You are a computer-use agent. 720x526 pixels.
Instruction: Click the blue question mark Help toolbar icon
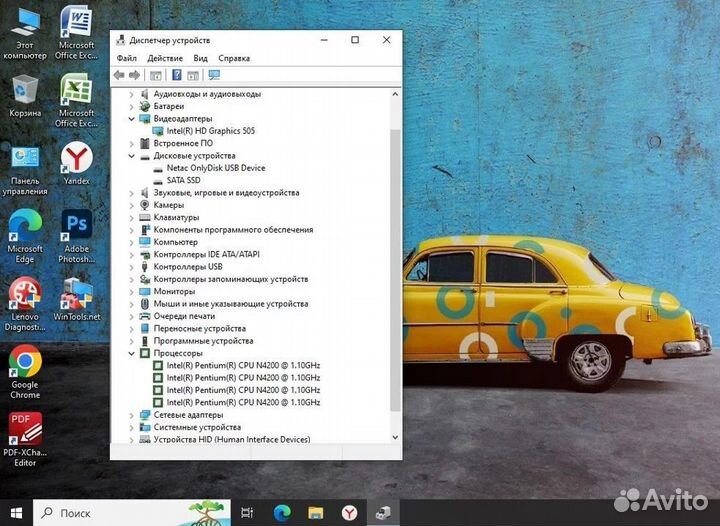[176, 75]
